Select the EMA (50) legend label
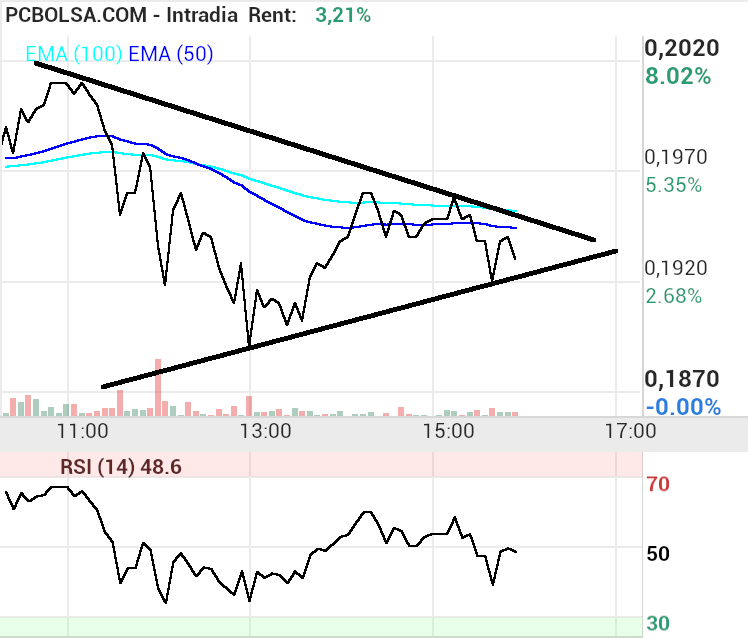This screenshot has height=638, width=748. coord(171,54)
